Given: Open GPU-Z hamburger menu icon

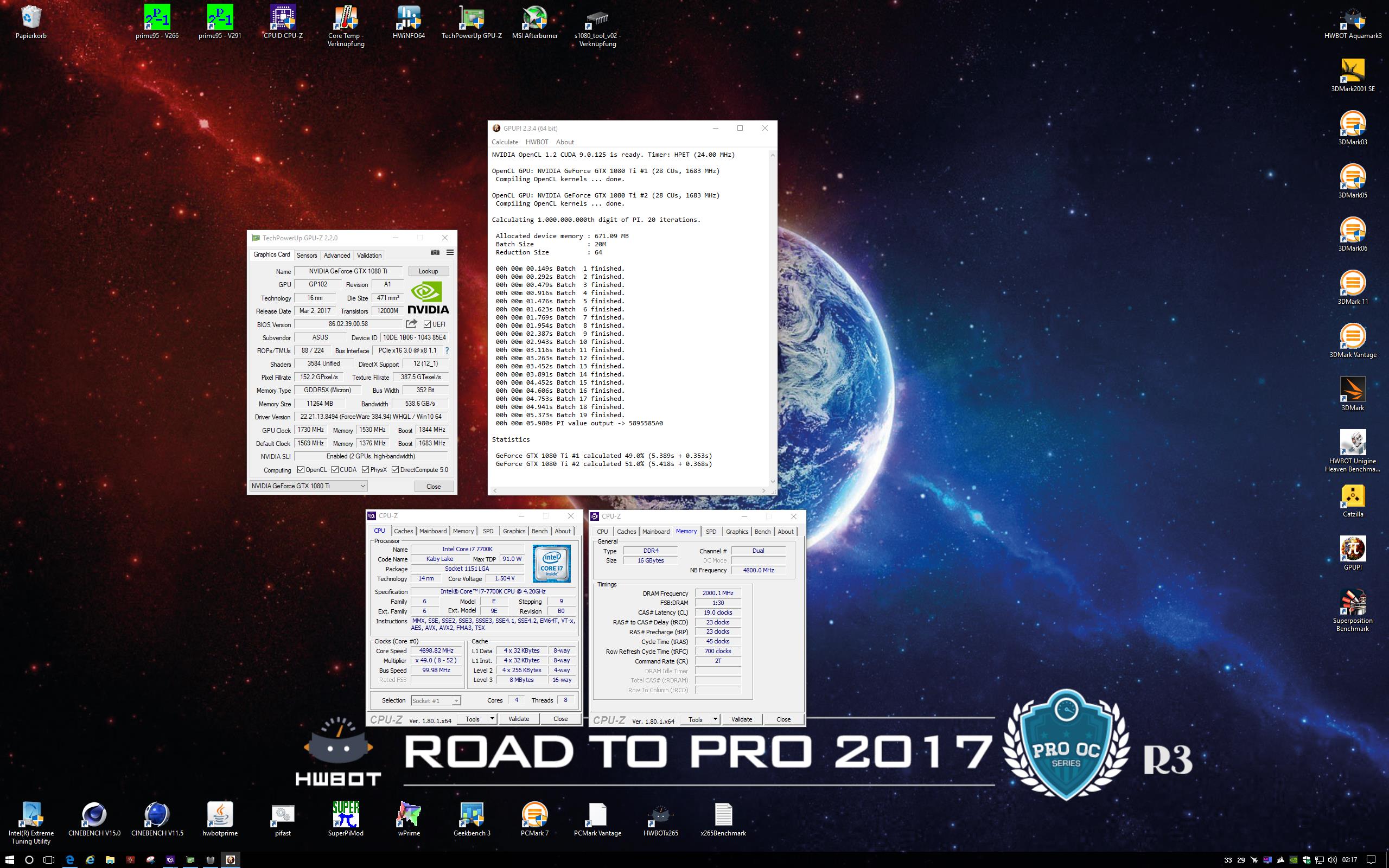Looking at the screenshot, I should click(x=450, y=253).
